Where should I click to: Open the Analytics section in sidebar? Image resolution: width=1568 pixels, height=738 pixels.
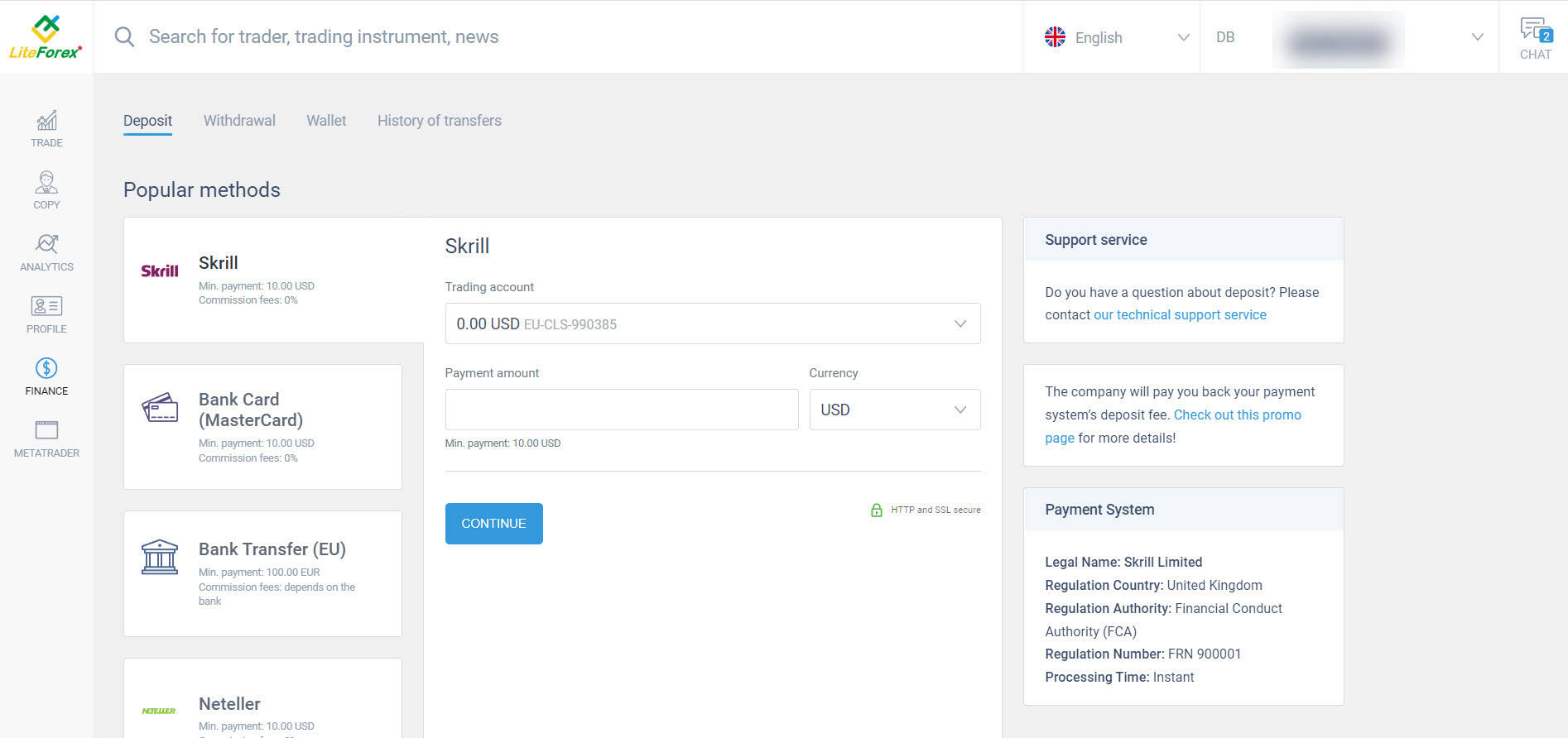point(46,252)
